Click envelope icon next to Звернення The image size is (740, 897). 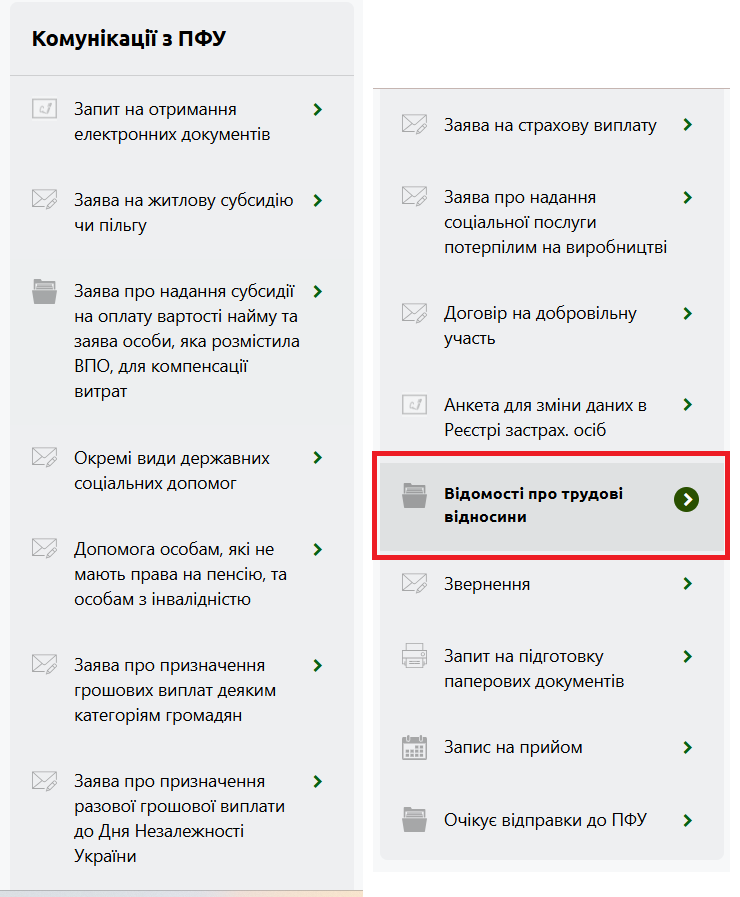414,583
